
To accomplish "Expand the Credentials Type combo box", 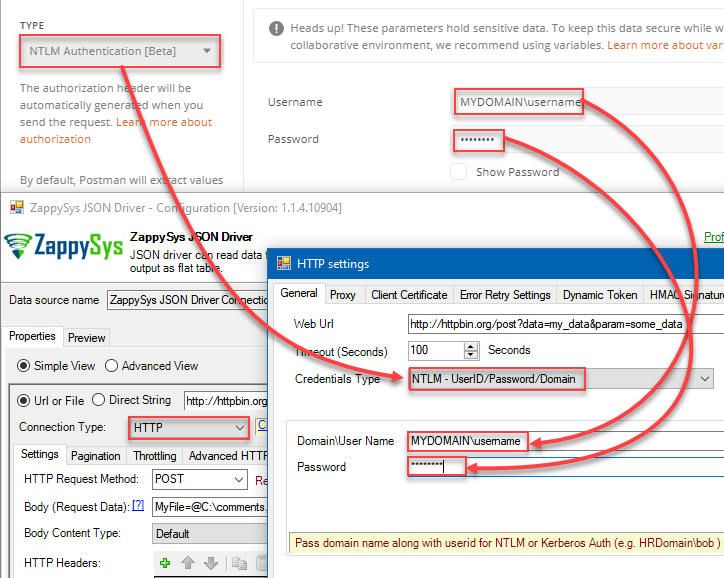I will pyautogui.click(x=705, y=379).
